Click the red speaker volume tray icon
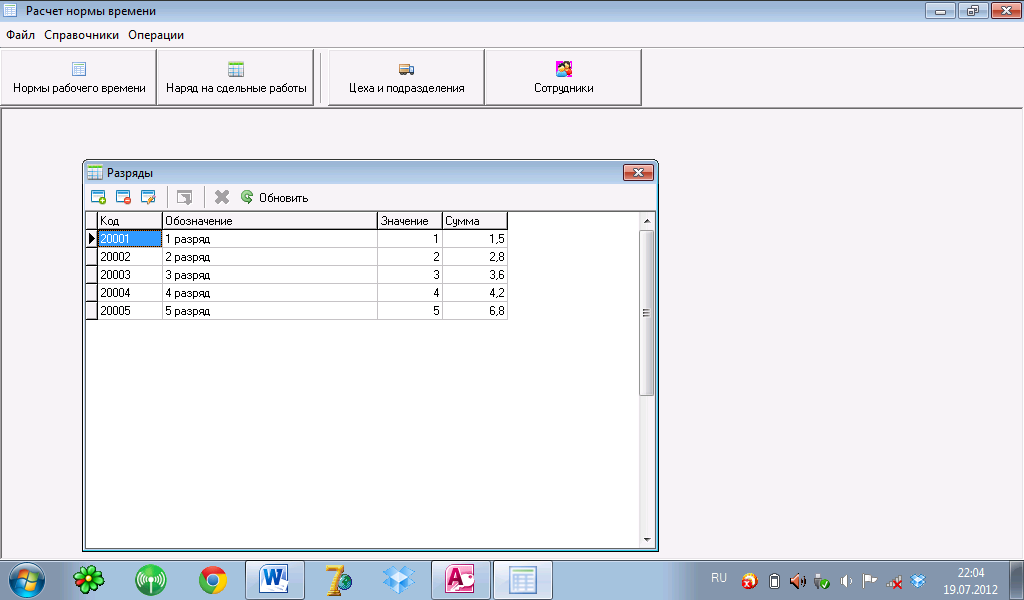Image resolution: width=1024 pixels, height=600 pixels. tap(797, 580)
